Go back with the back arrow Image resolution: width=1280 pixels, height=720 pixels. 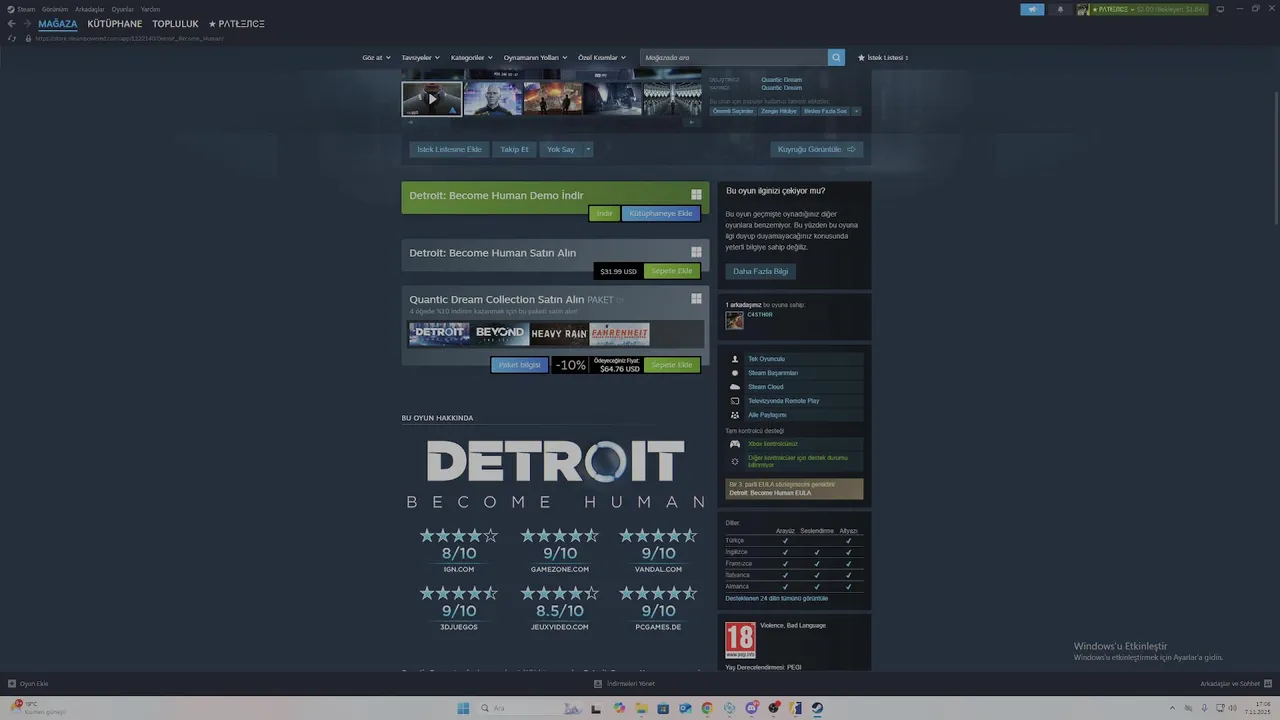click(11, 23)
